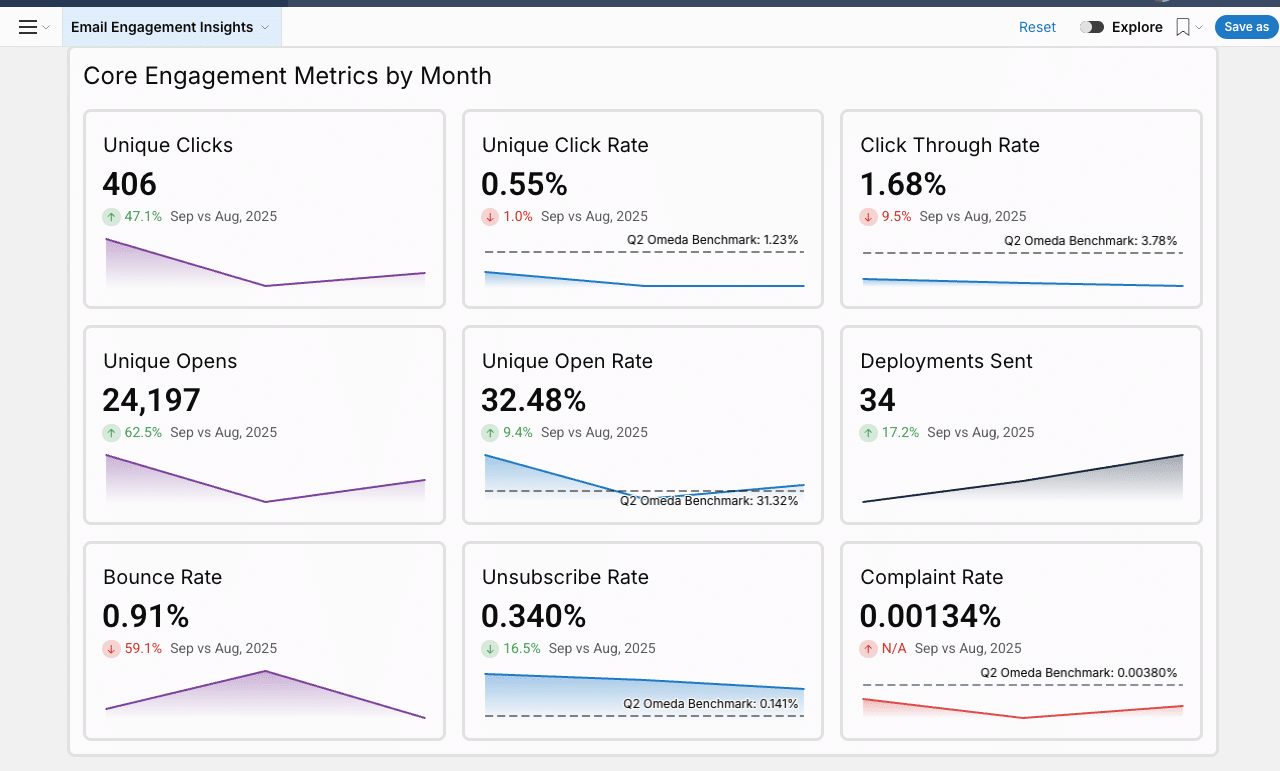Open the hamburger navigation menu
This screenshot has width=1280, height=771.
26,27
